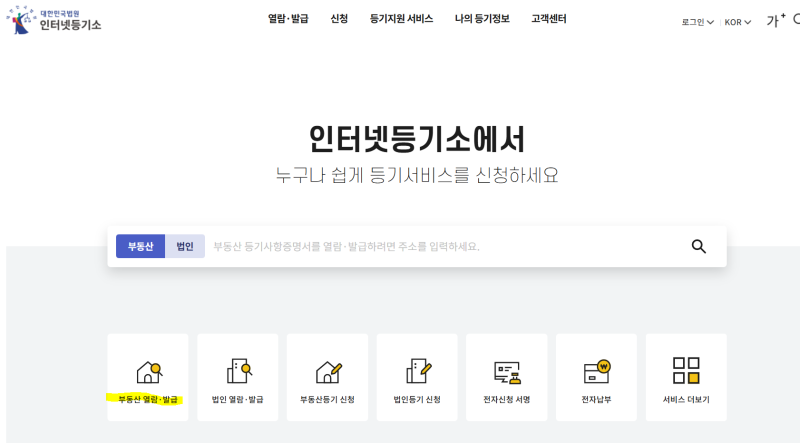Image resolution: width=800 pixels, height=443 pixels.
Task: Open 법인등기 신청 building pencil icon
Action: coord(418,371)
